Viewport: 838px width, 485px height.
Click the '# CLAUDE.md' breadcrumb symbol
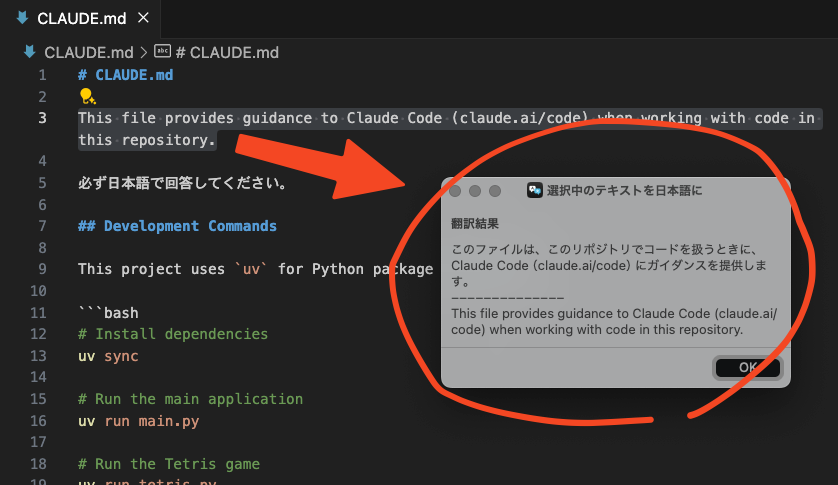pyautogui.click(x=227, y=52)
